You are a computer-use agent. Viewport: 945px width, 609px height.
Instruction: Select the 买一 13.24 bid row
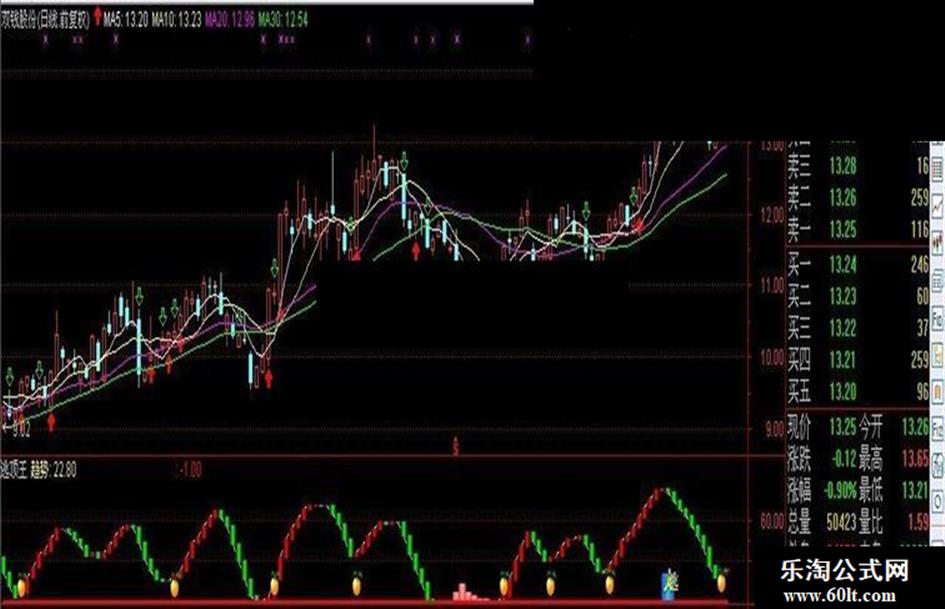point(857,264)
